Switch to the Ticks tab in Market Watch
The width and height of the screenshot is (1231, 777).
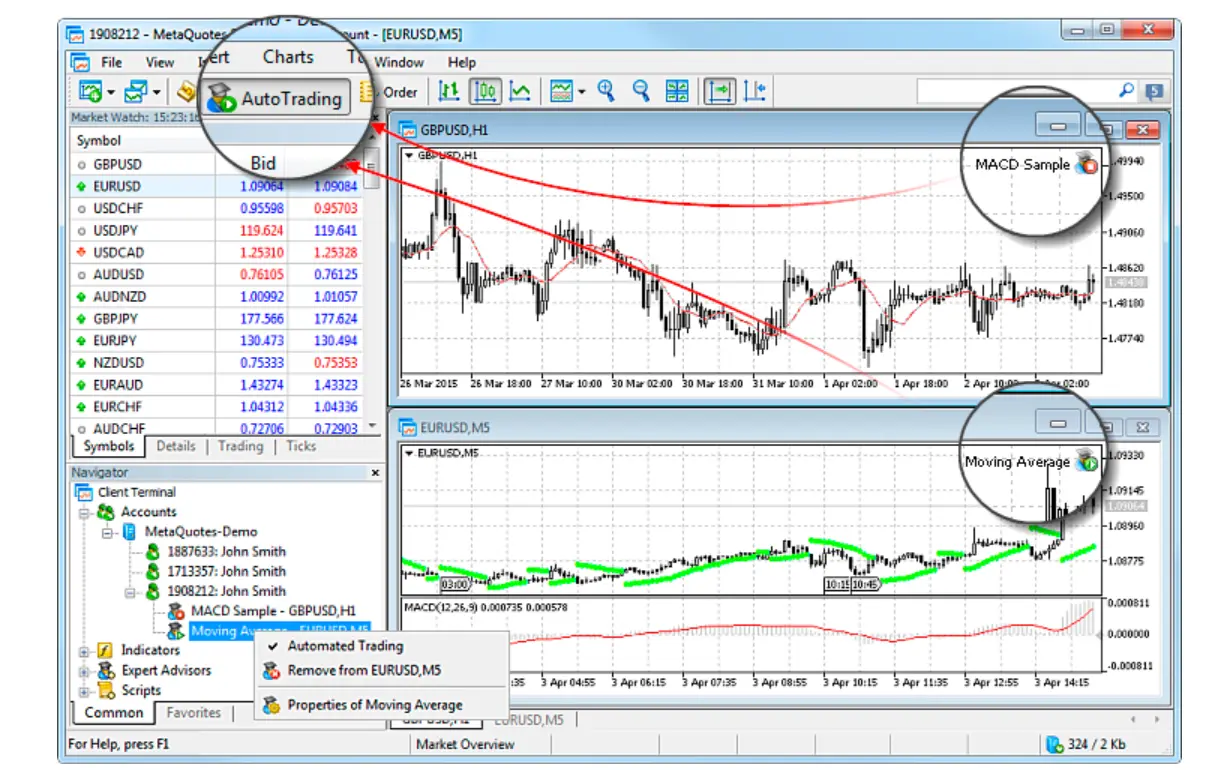(x=301, y=446)
